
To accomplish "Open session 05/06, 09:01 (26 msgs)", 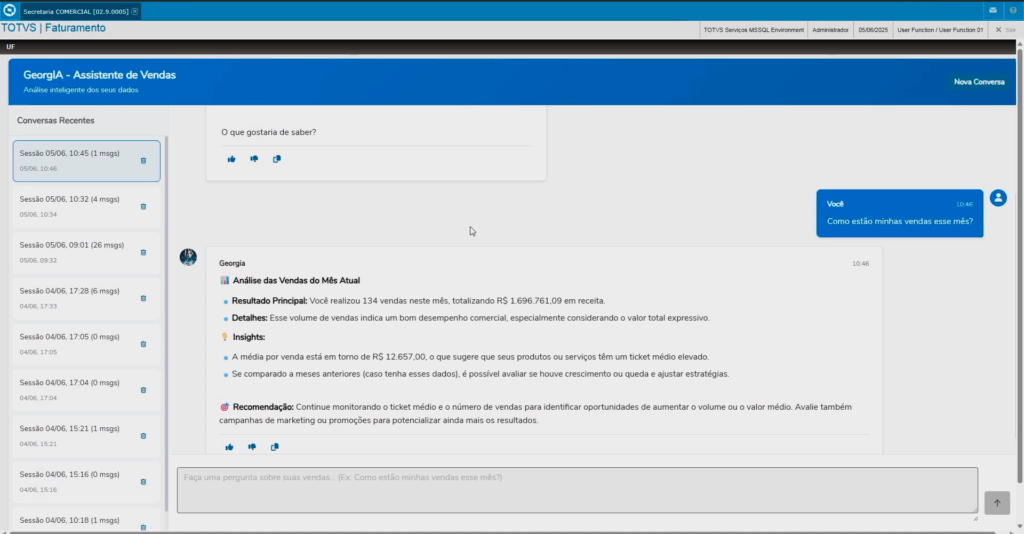I will pyautogui.click(x=86, y=252).
